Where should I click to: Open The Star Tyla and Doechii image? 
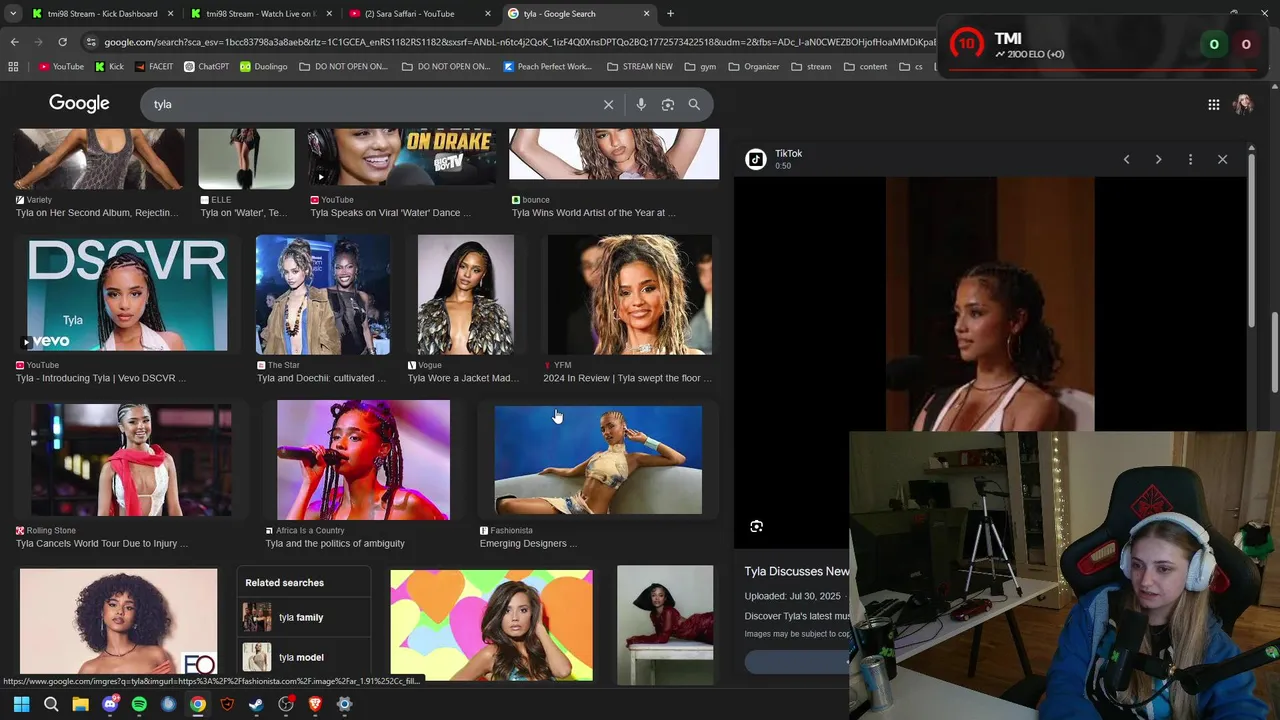point(322,295)
